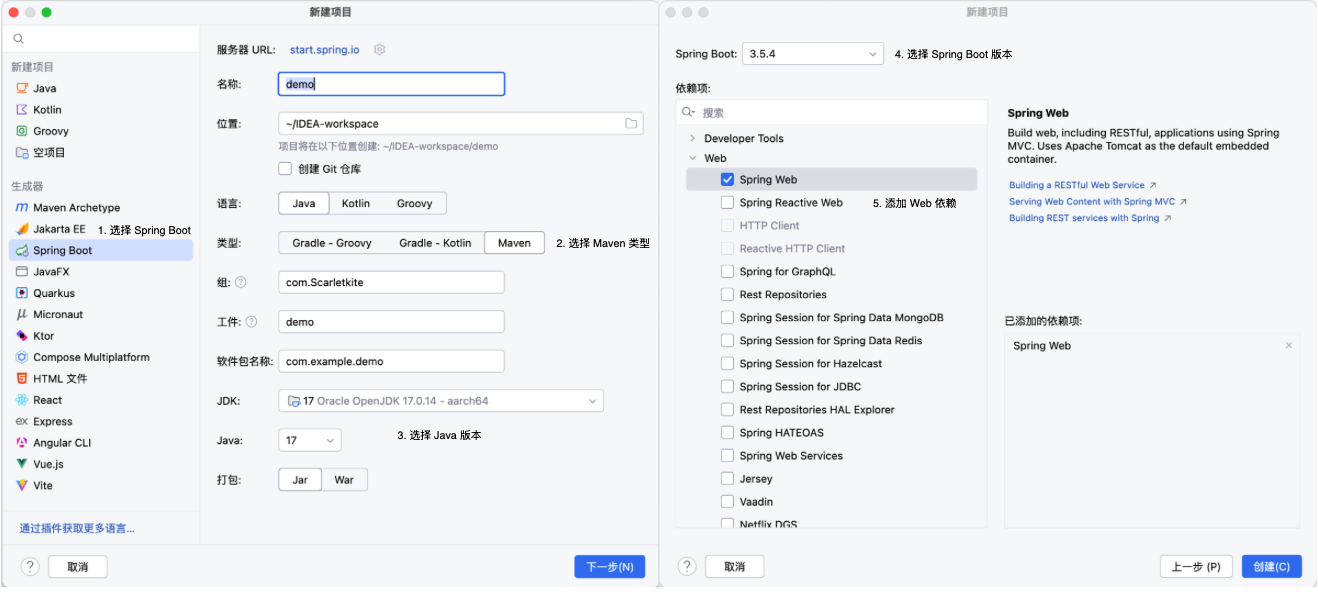Screen dimensions: 1318x592
Task: Click 创建(C) button
Action: 1272,567
